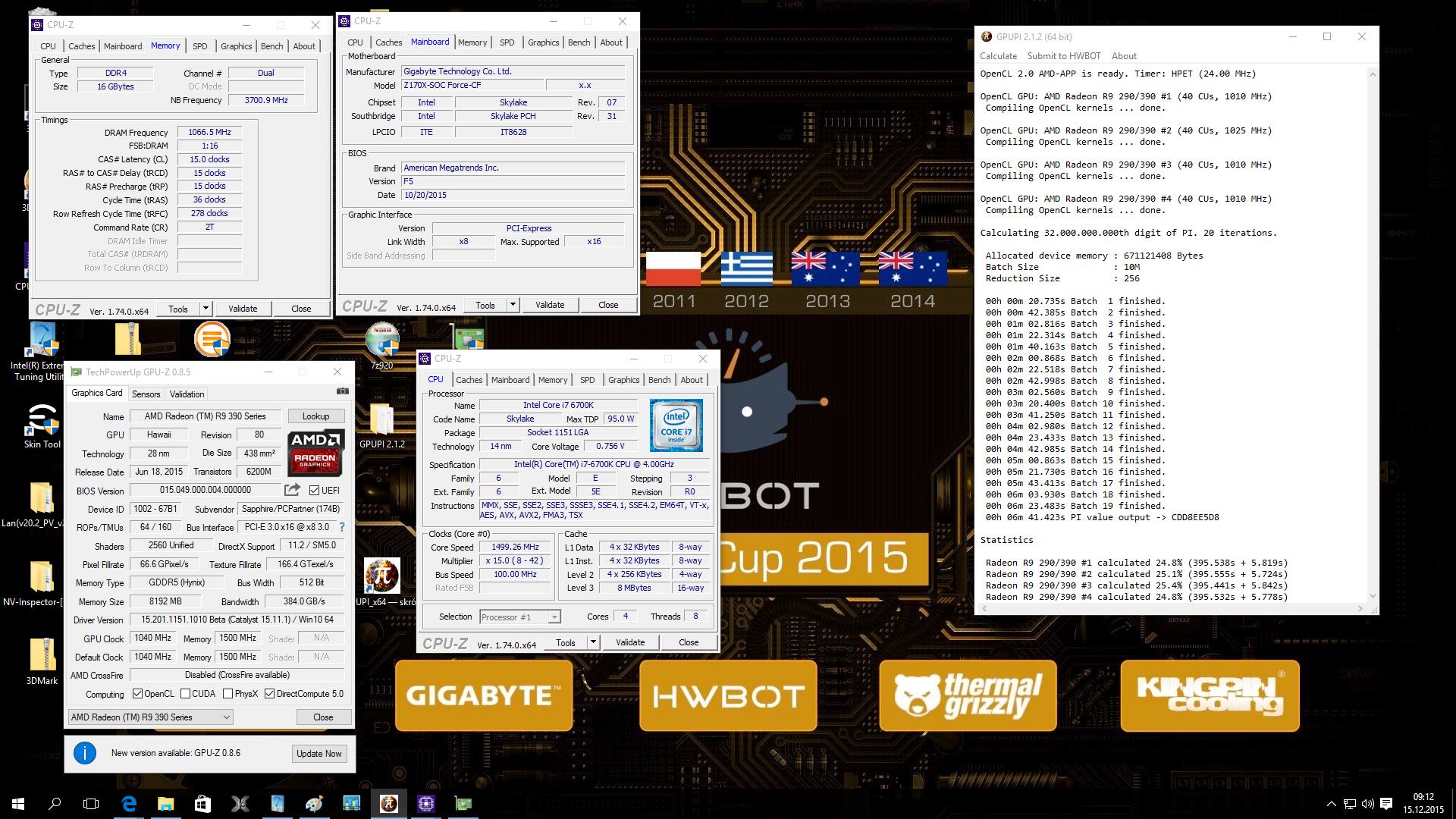The image size is (1456, 819).
Task: Select Memory tab in CPU-Z CPU window
Action: click(x=553, y=380)
